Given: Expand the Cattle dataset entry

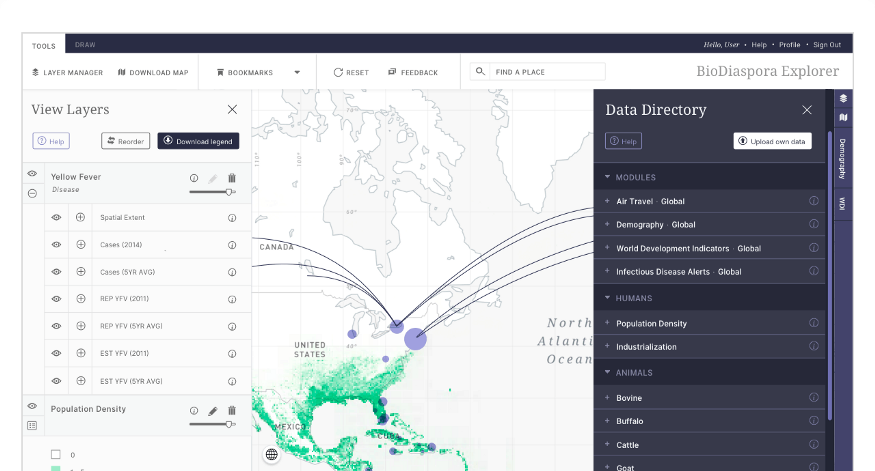Looking at the screenshot, I should [607, 444].
